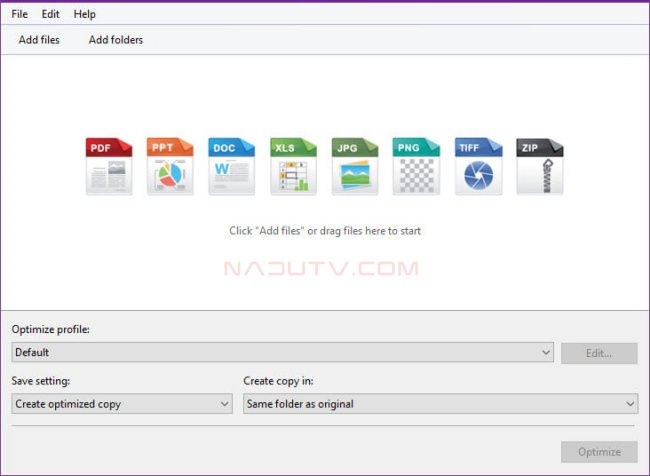Choose Add files in the toolbar

tap(39, 40)
